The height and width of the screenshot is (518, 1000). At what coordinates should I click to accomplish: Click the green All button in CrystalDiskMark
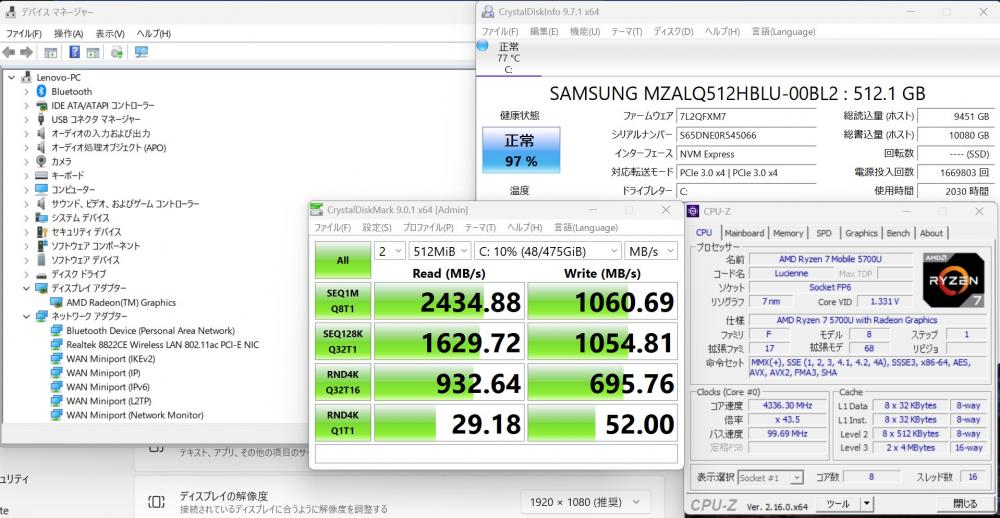pos(342,260)
